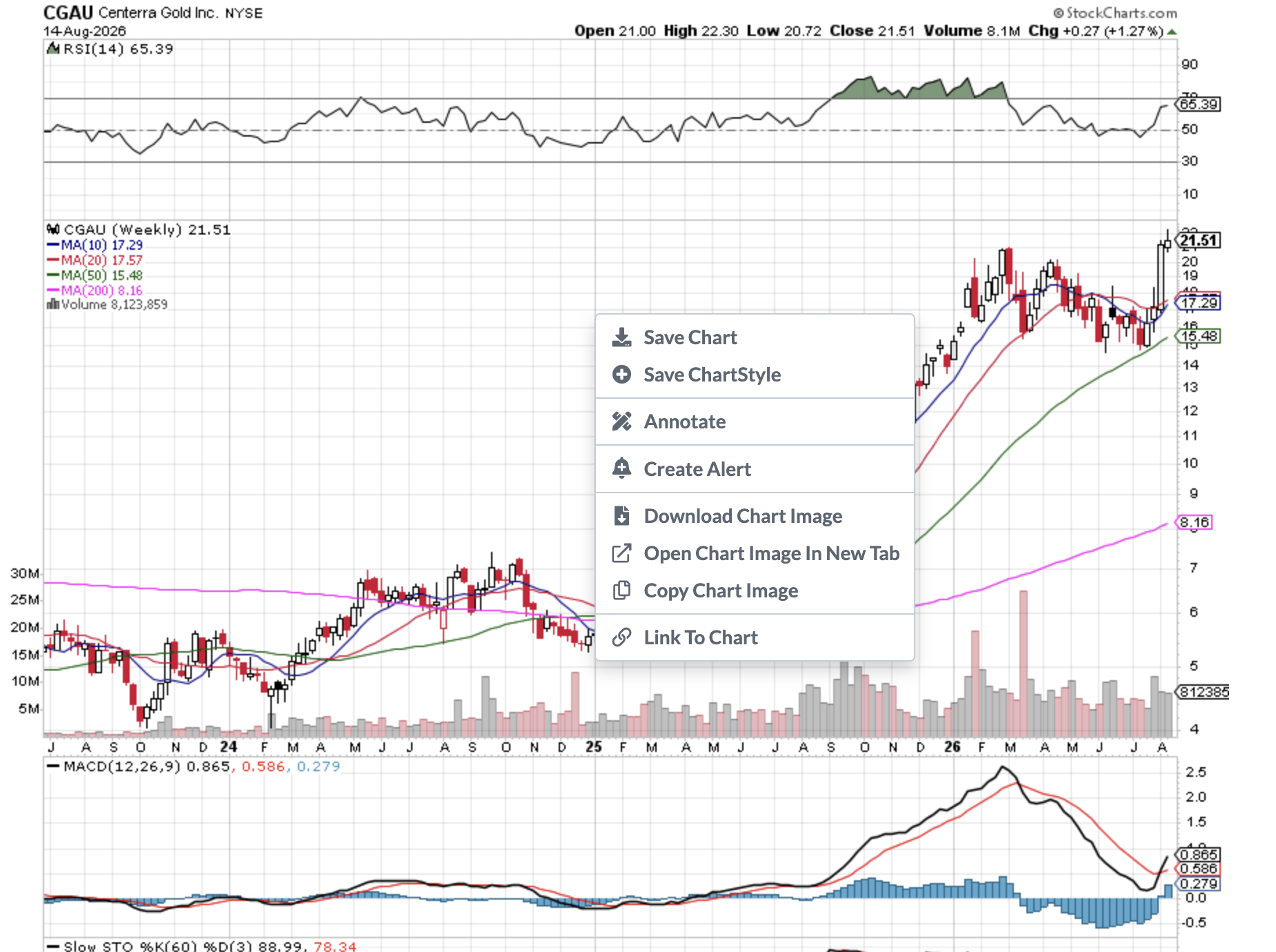Click the Annotate pencil icon
This screenshot has width=1276, height=952.
[x=621, y=422]
